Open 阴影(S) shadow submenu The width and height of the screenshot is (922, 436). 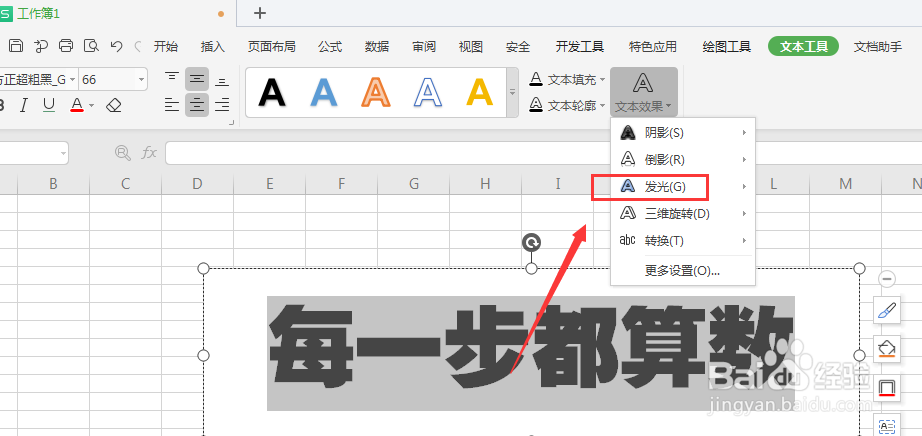coord(683,133)
